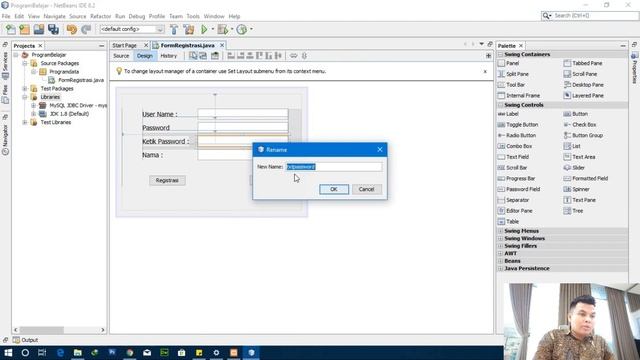Click the Search box at top right
This screenshot has width=640, height=360.
click(590, 16)
